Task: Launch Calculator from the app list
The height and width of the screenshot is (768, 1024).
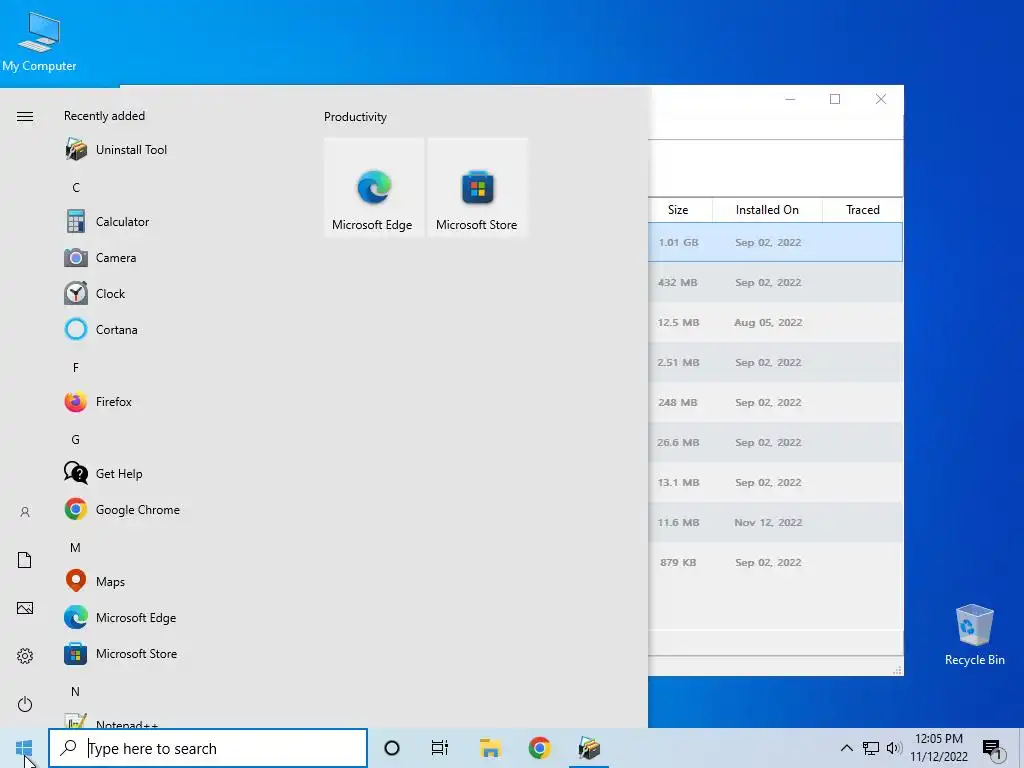Action: [x=107, y=221]
